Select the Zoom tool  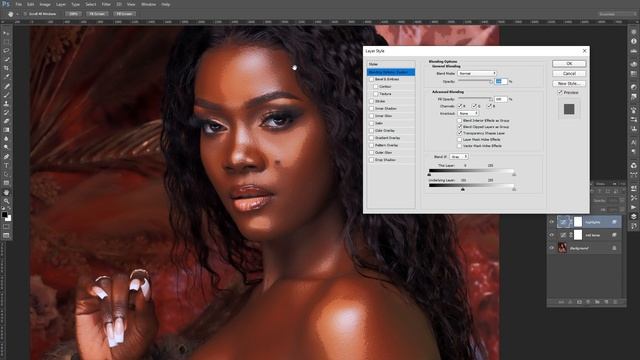(x=6, y=201)
